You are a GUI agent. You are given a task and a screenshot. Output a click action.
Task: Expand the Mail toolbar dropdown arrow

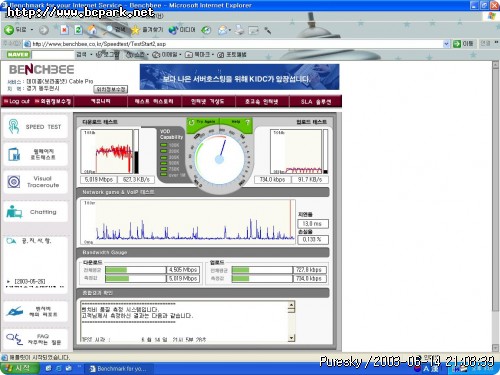coord(230,30)
